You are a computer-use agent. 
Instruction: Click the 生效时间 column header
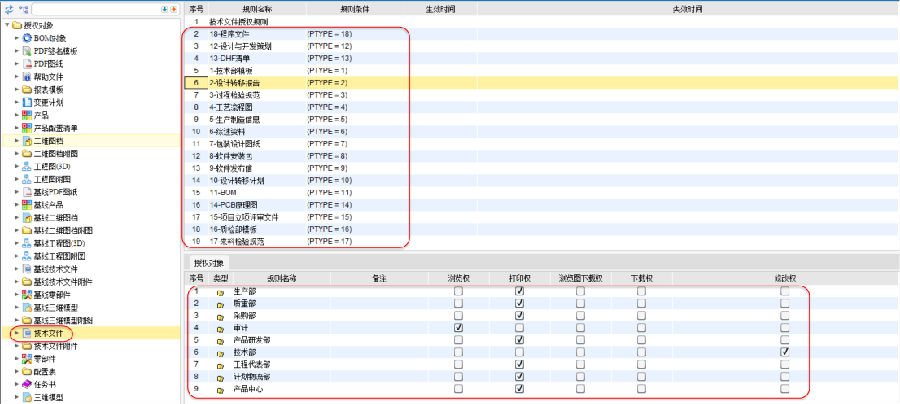(x=440, y=9)
